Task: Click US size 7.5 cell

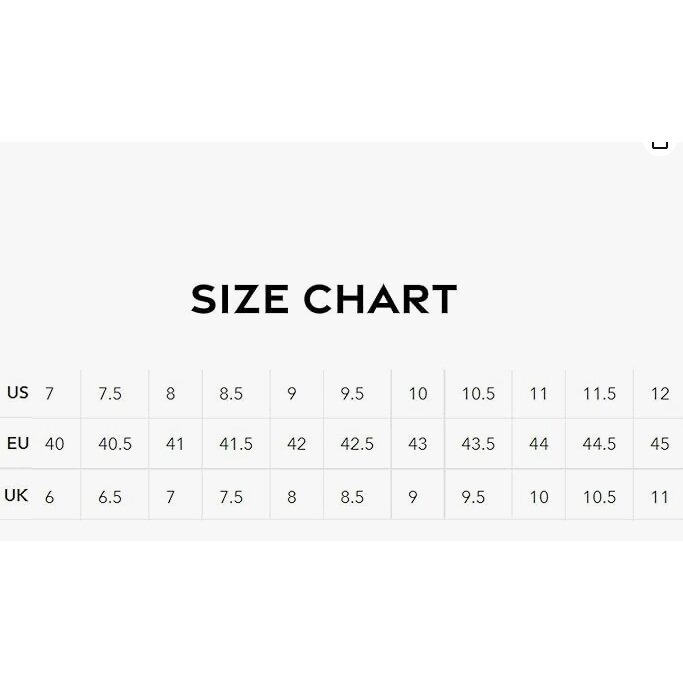Action: (x=110, y=393)
